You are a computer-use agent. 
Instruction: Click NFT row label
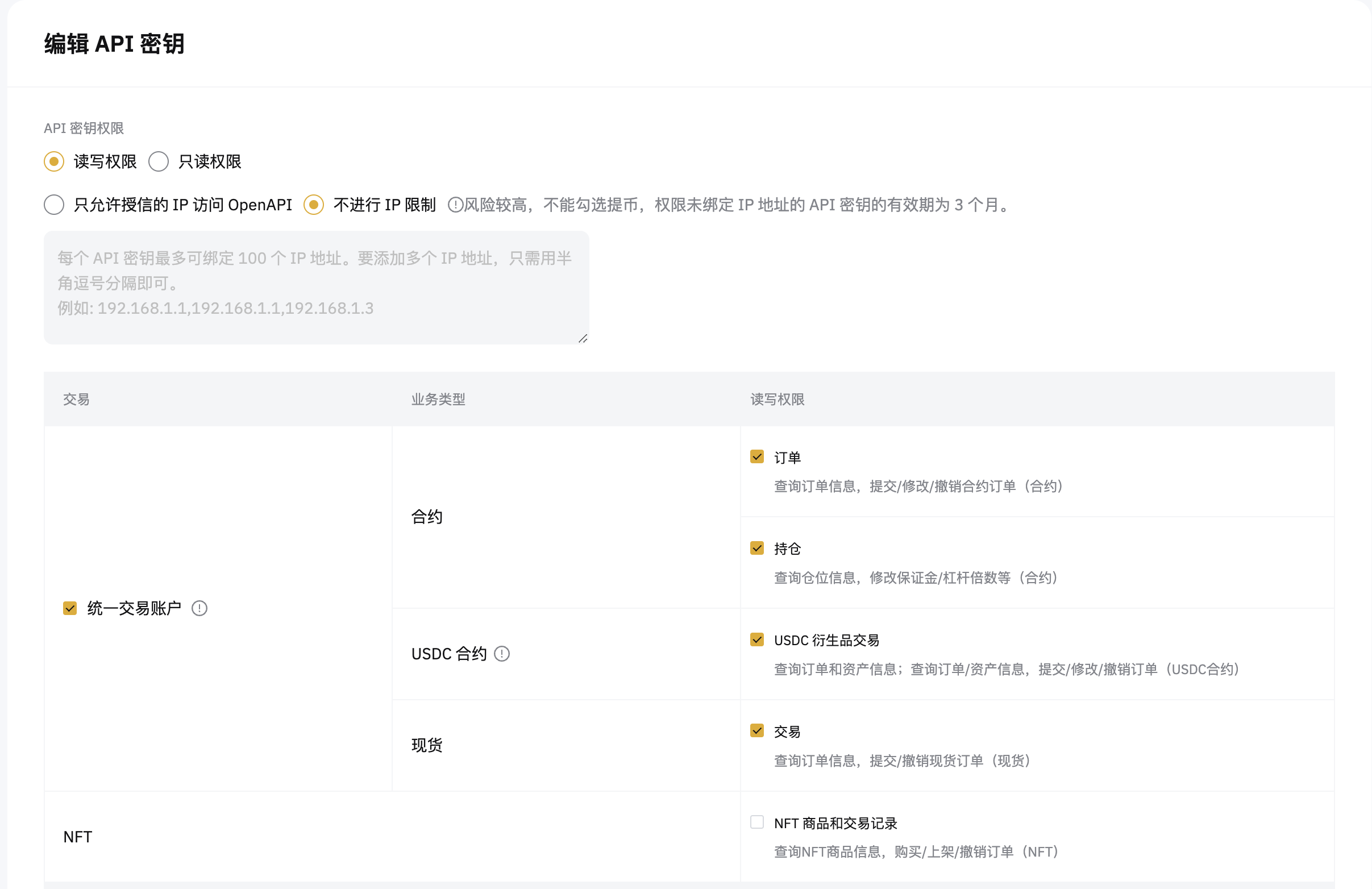coord(78,837)
